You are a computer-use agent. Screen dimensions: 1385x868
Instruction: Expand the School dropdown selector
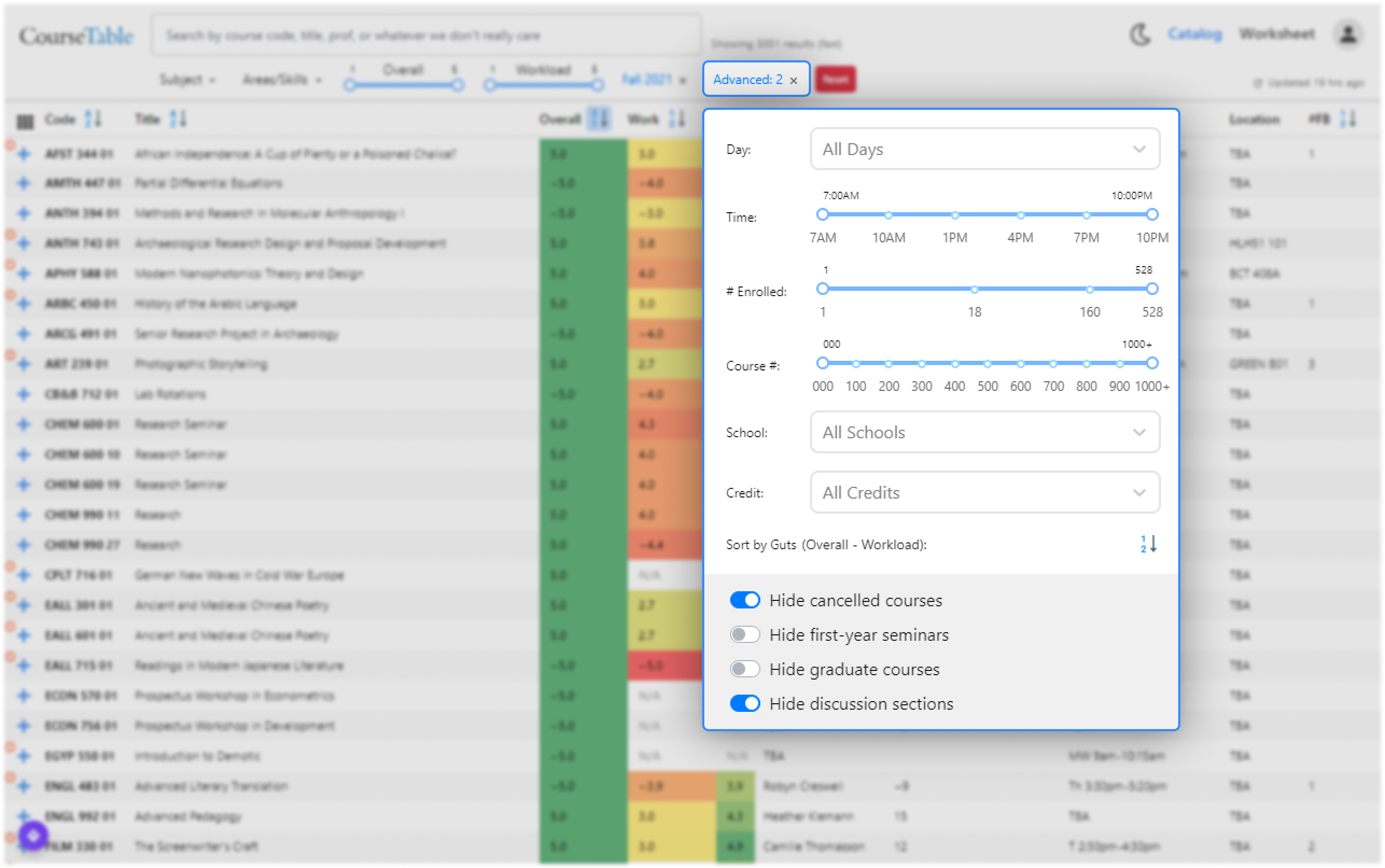point(983,432)
